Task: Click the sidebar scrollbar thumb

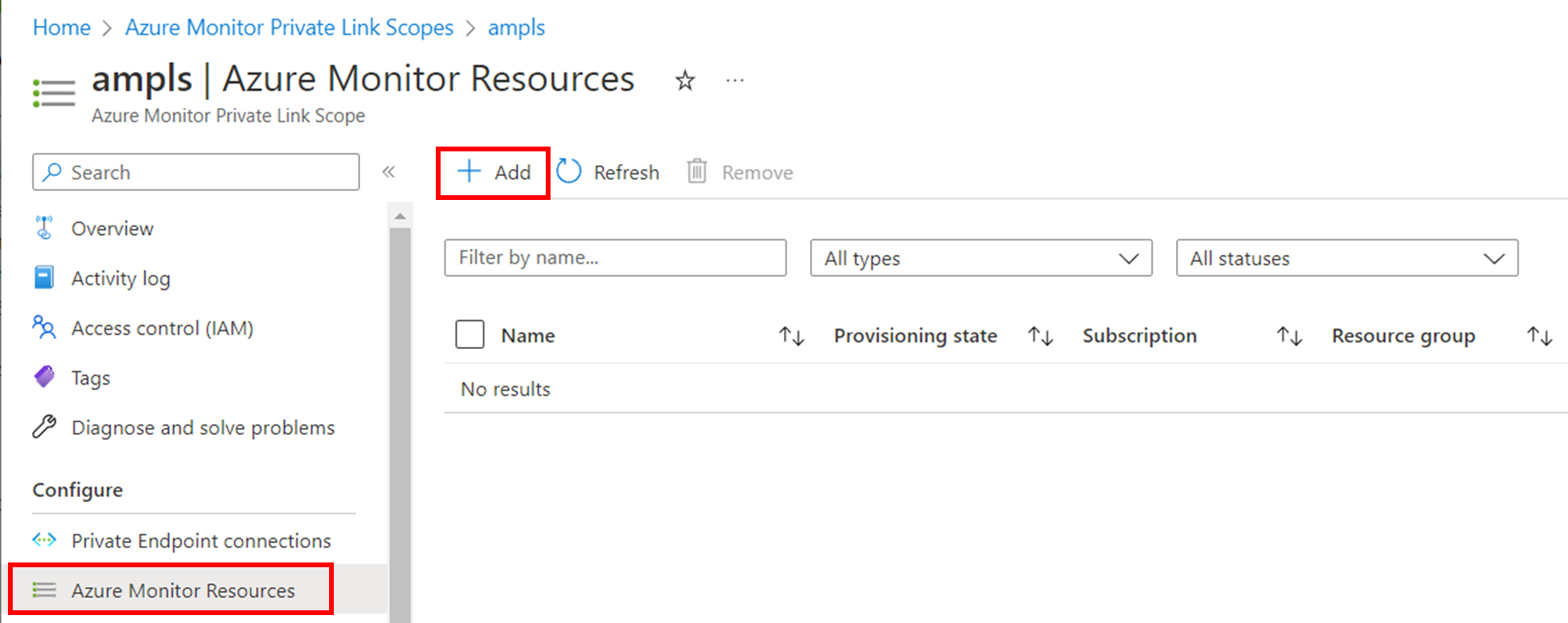Action: click(x=400, y=425)
